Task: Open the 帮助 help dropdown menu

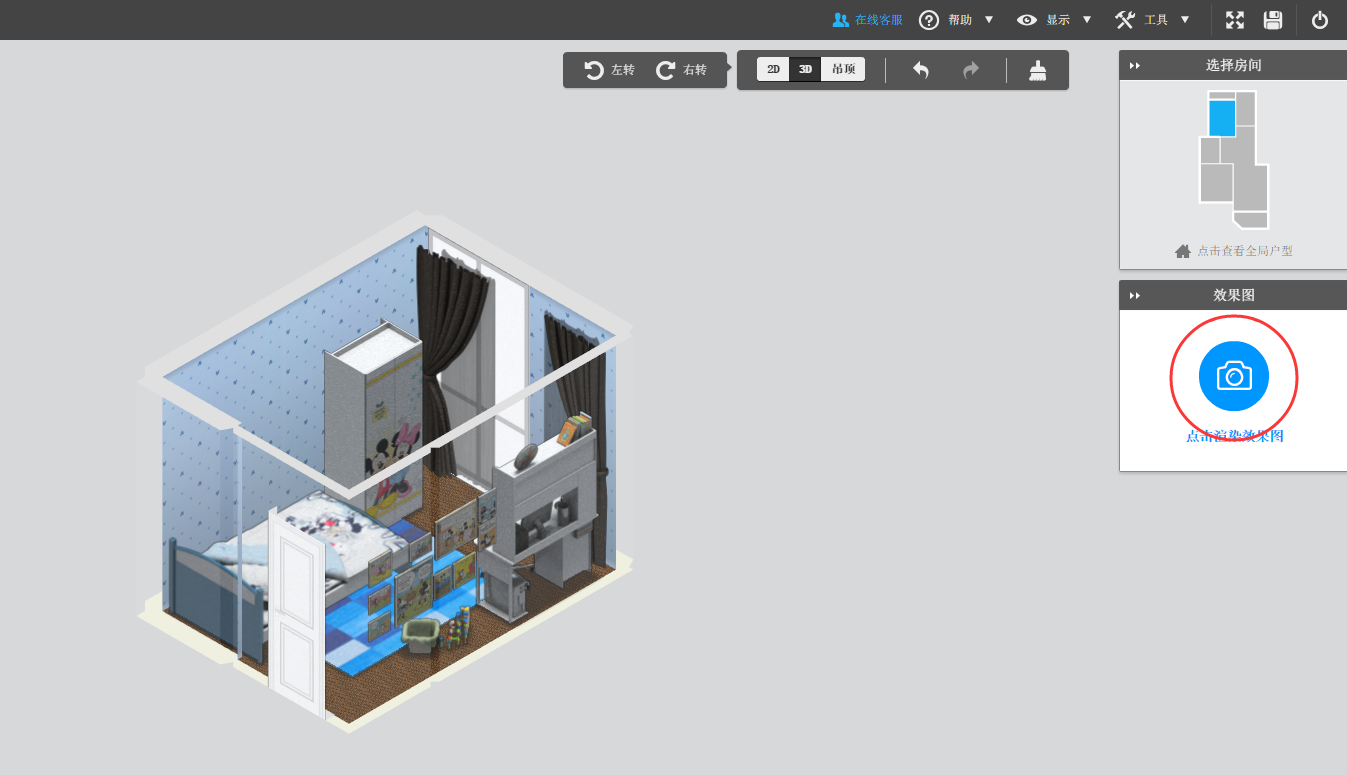Action: coord(957,20)
